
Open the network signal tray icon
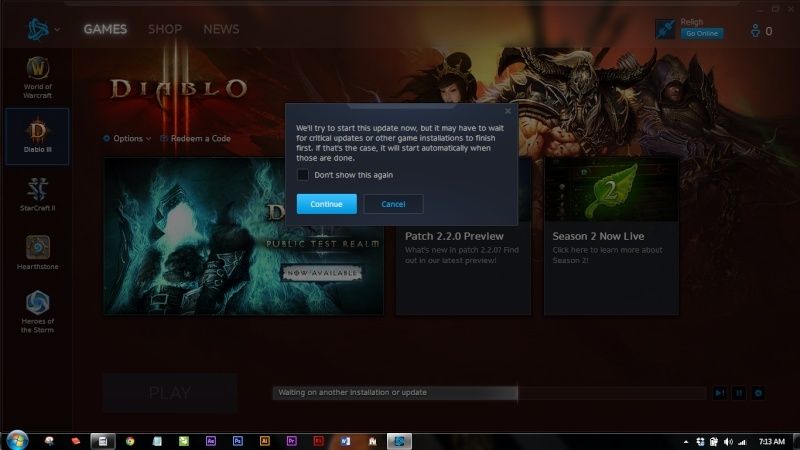[743, 442]
